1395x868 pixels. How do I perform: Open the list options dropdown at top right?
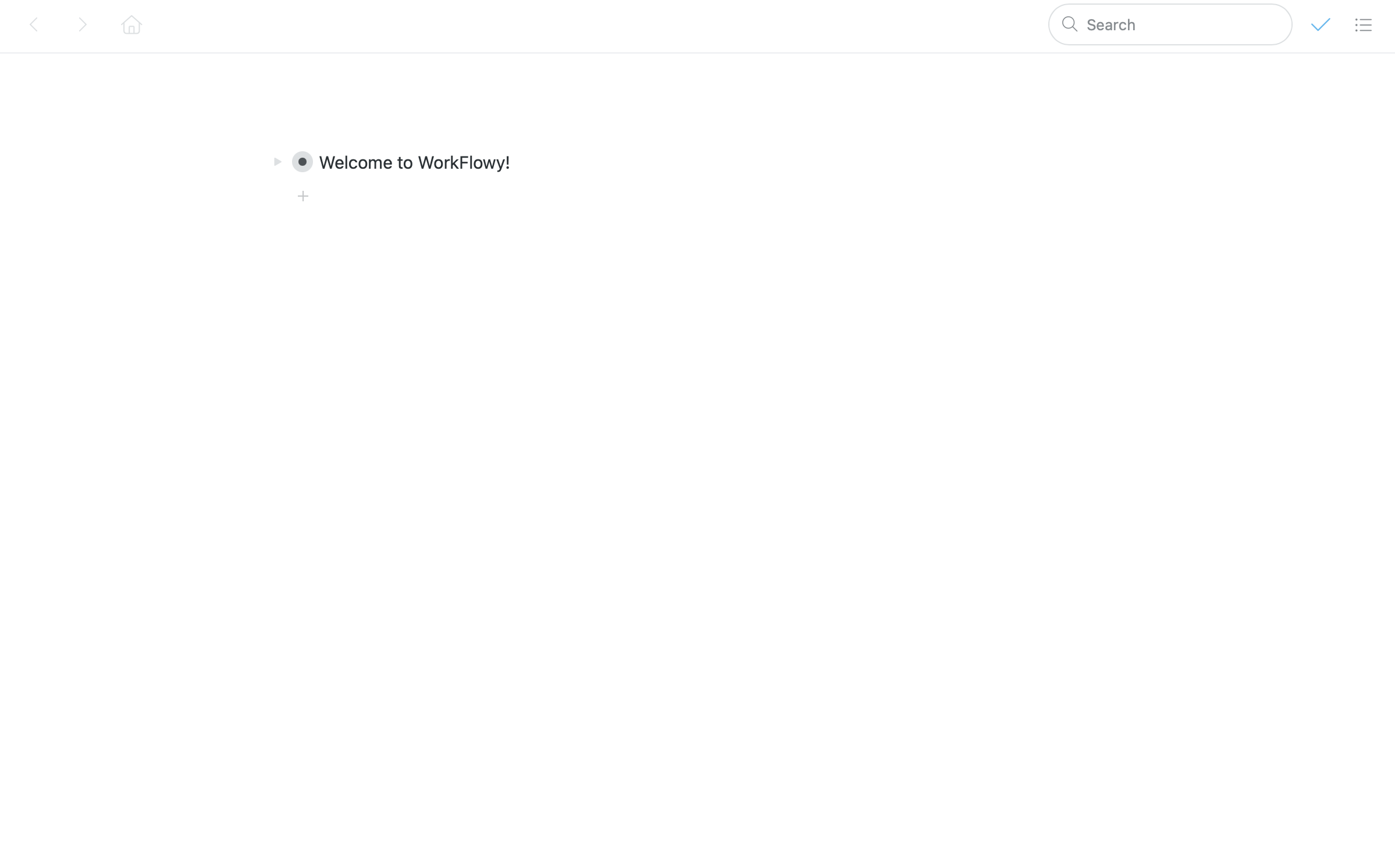[x=1363, y=24]
